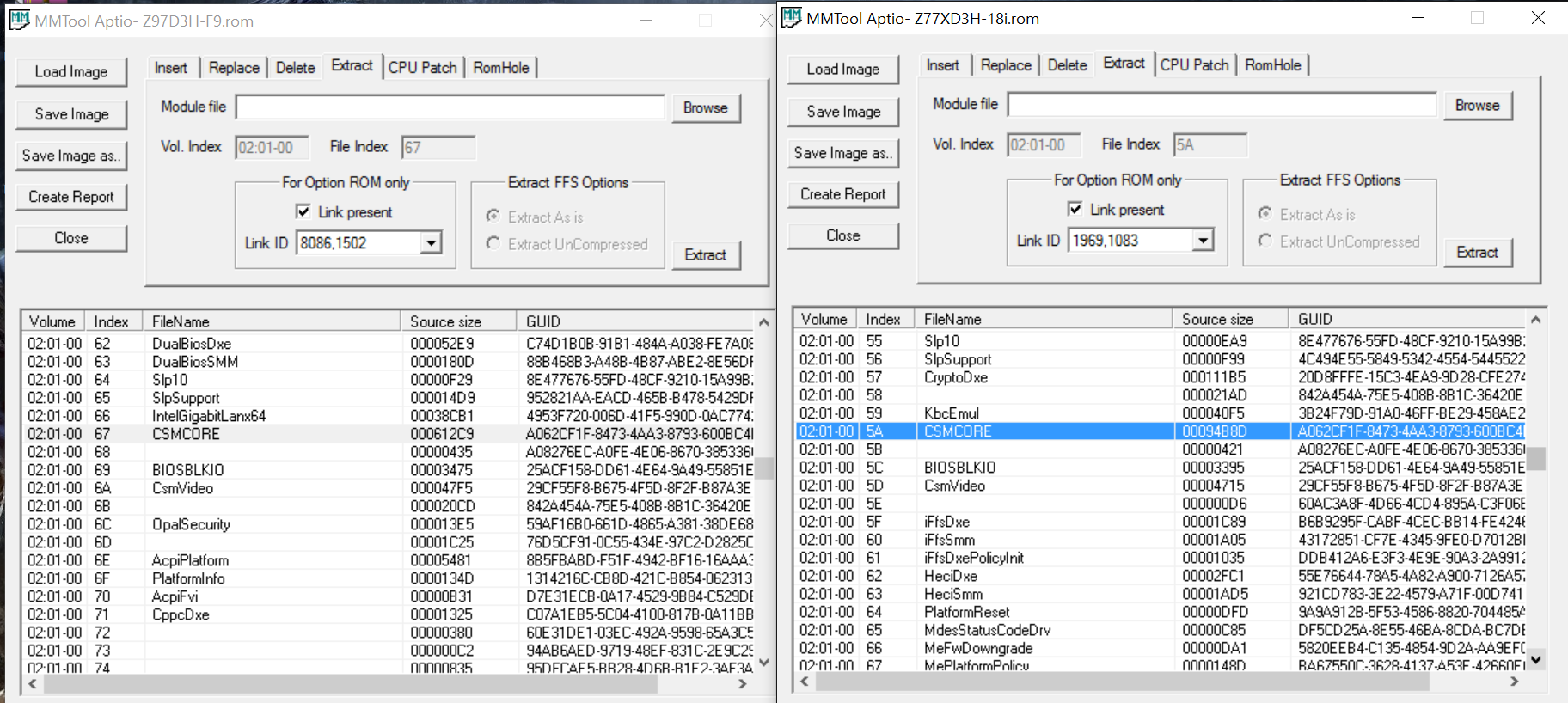
Task: Click Create Report in Z97D3H window
Action: click(x=71, y=197)
